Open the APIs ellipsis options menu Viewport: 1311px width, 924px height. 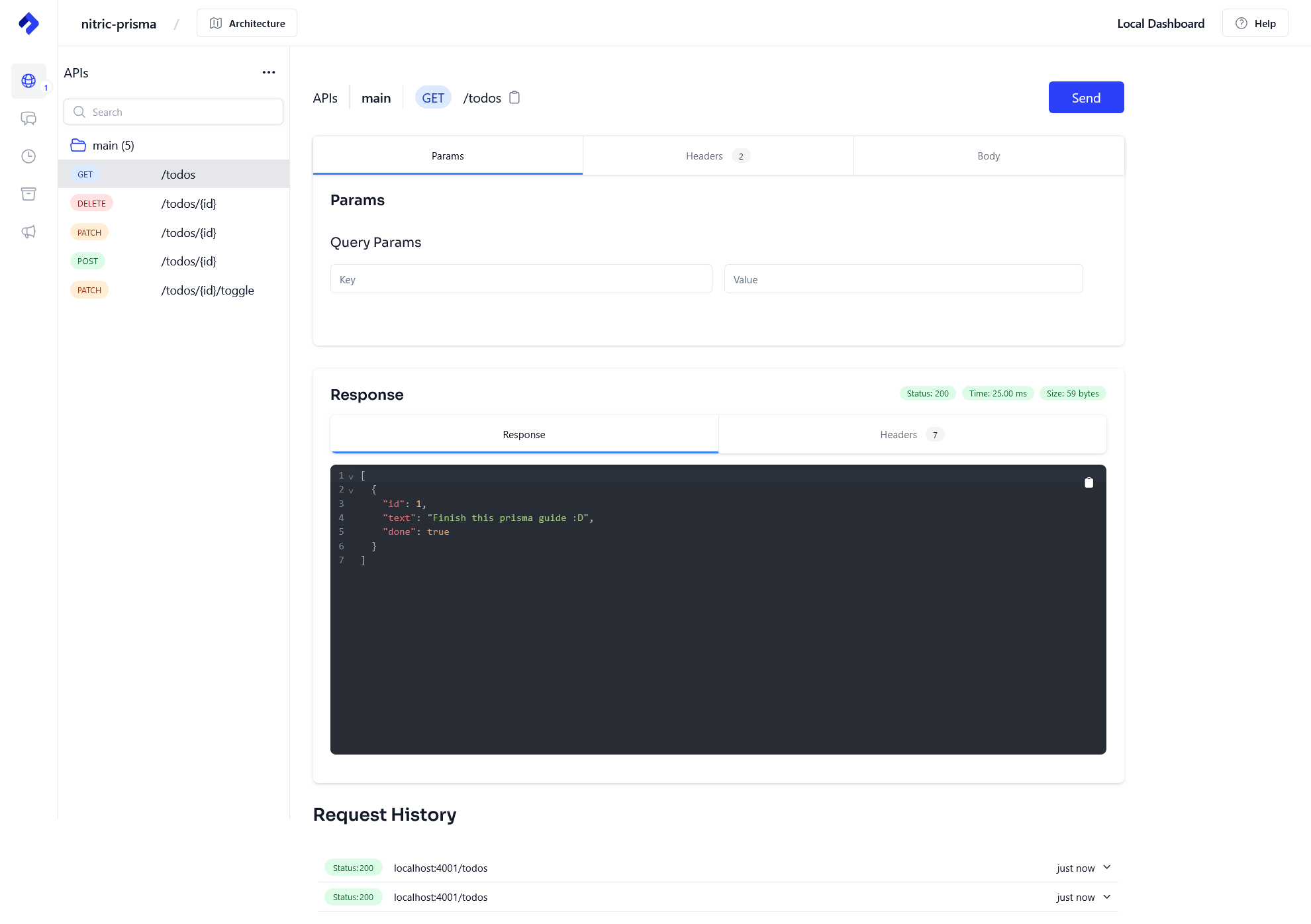click(269, 73)
